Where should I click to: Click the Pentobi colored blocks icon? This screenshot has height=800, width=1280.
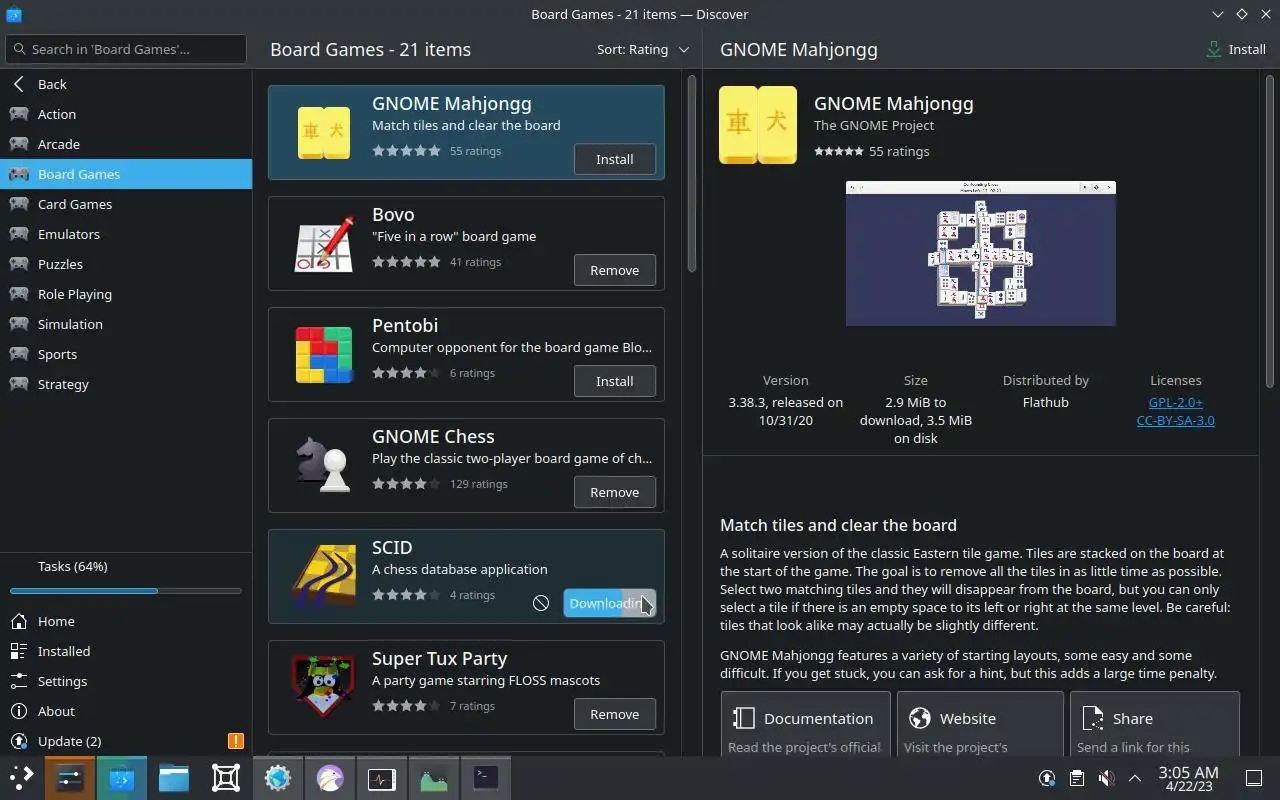[324, 355]
